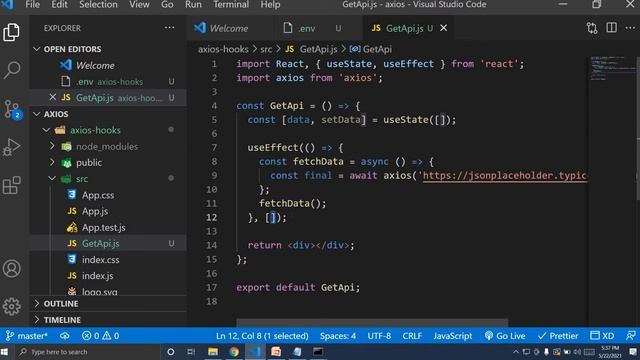The width and height of the screenshot is (640, 360).
Task: Open the Manage gear icon
Action: pyautogui.click(x=11, y=306)
